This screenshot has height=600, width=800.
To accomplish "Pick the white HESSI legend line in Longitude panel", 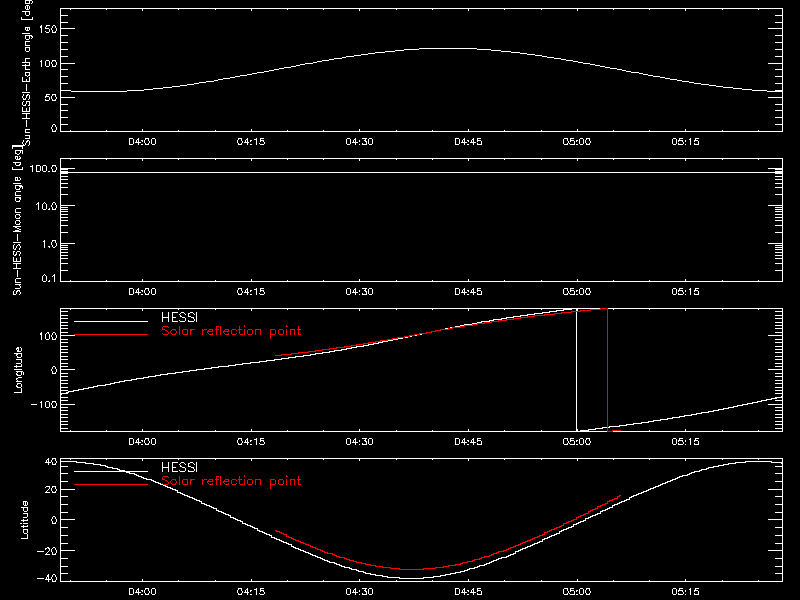I will pos(111,321).
